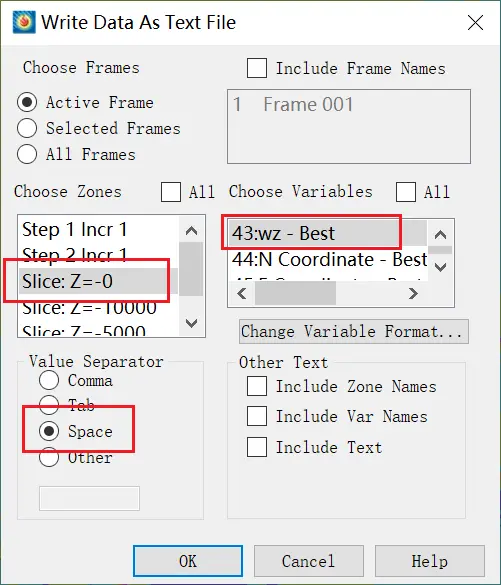501x585 pixels.
Task: Select variable 44:N Coordinate - Best
Action: click(x=329, y=259)
